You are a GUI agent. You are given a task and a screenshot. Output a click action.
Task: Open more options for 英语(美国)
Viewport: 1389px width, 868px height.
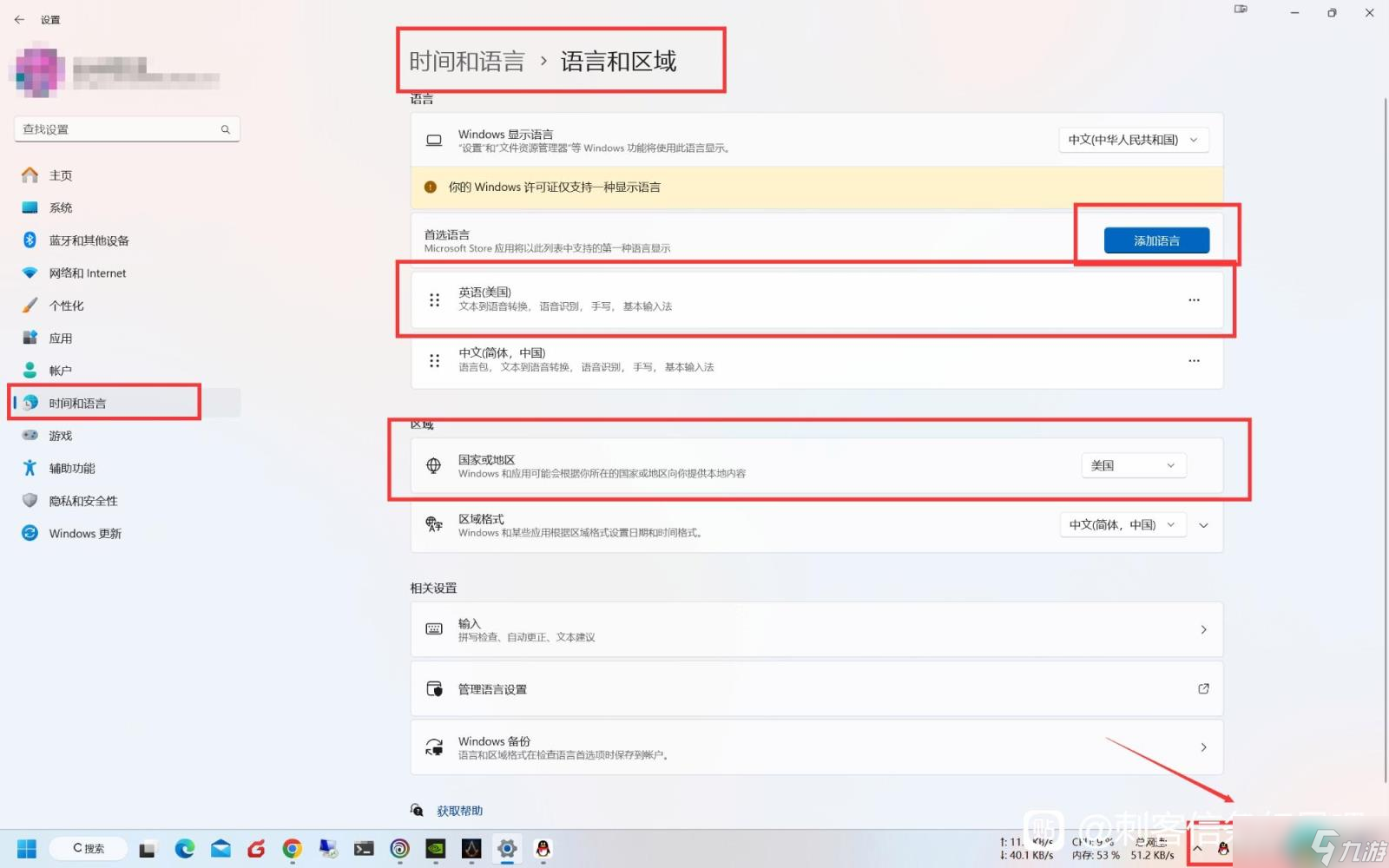(x=1194, y=300)
